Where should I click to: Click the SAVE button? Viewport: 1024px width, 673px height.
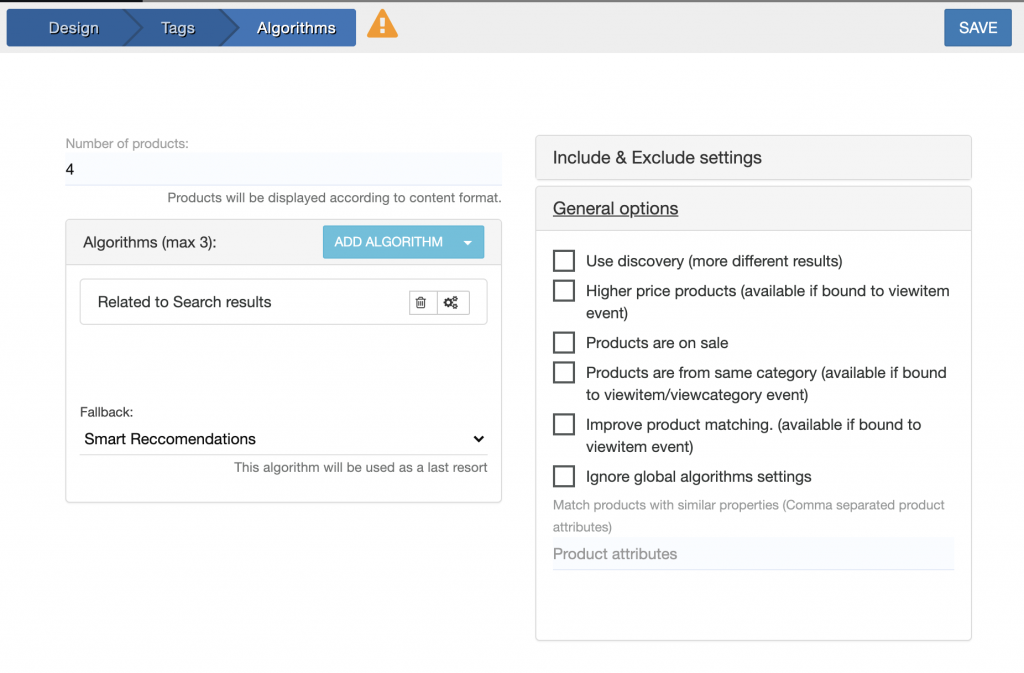tap(978, 27)
